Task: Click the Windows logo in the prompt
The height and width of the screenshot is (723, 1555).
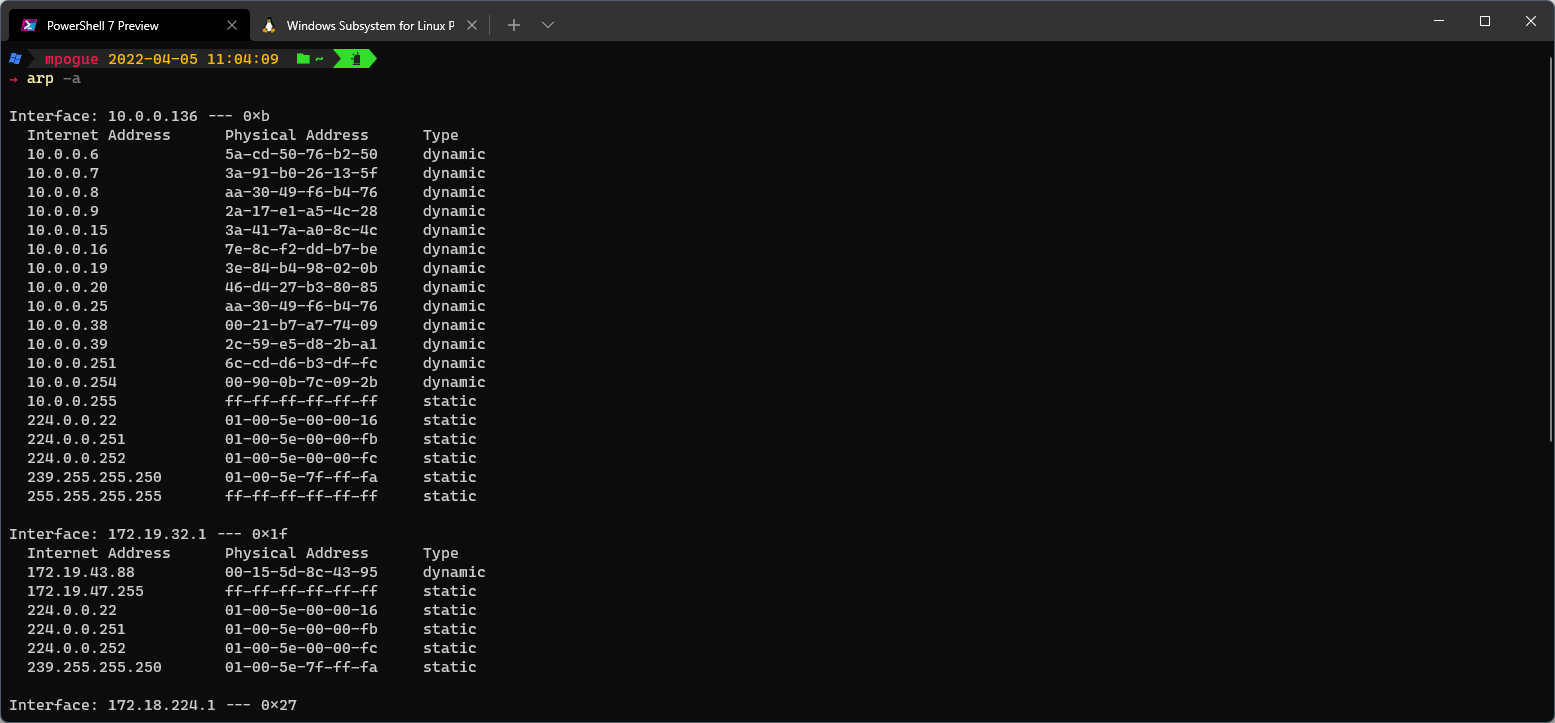Action: click(15, 59)
